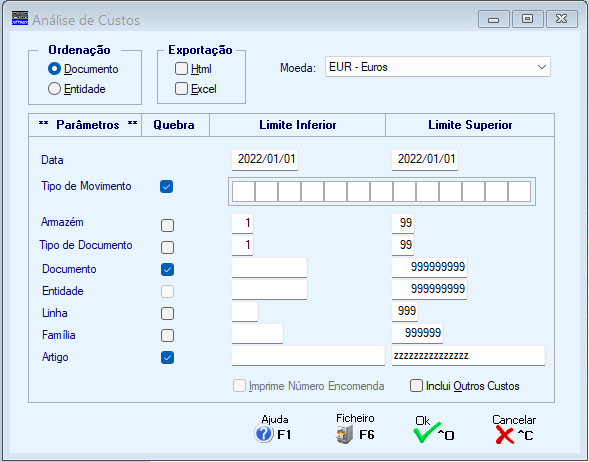Click the application logo in title bar
The image size is (589, 462).
20,18
